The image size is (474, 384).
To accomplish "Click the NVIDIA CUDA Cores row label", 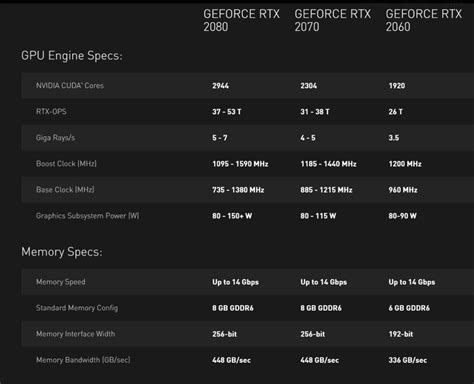I will click(x=70, y=86).
